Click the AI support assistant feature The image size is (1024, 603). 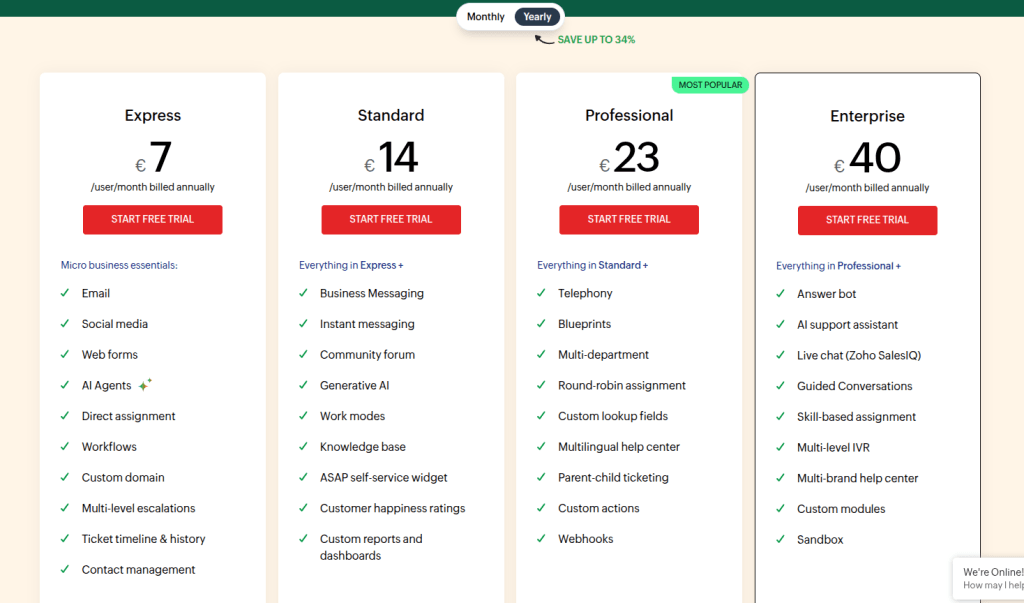click(847, 325)
